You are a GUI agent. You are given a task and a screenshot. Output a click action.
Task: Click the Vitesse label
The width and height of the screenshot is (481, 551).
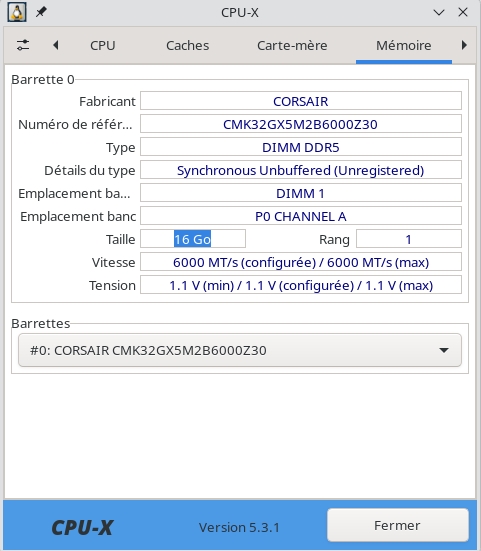point(113,262)
